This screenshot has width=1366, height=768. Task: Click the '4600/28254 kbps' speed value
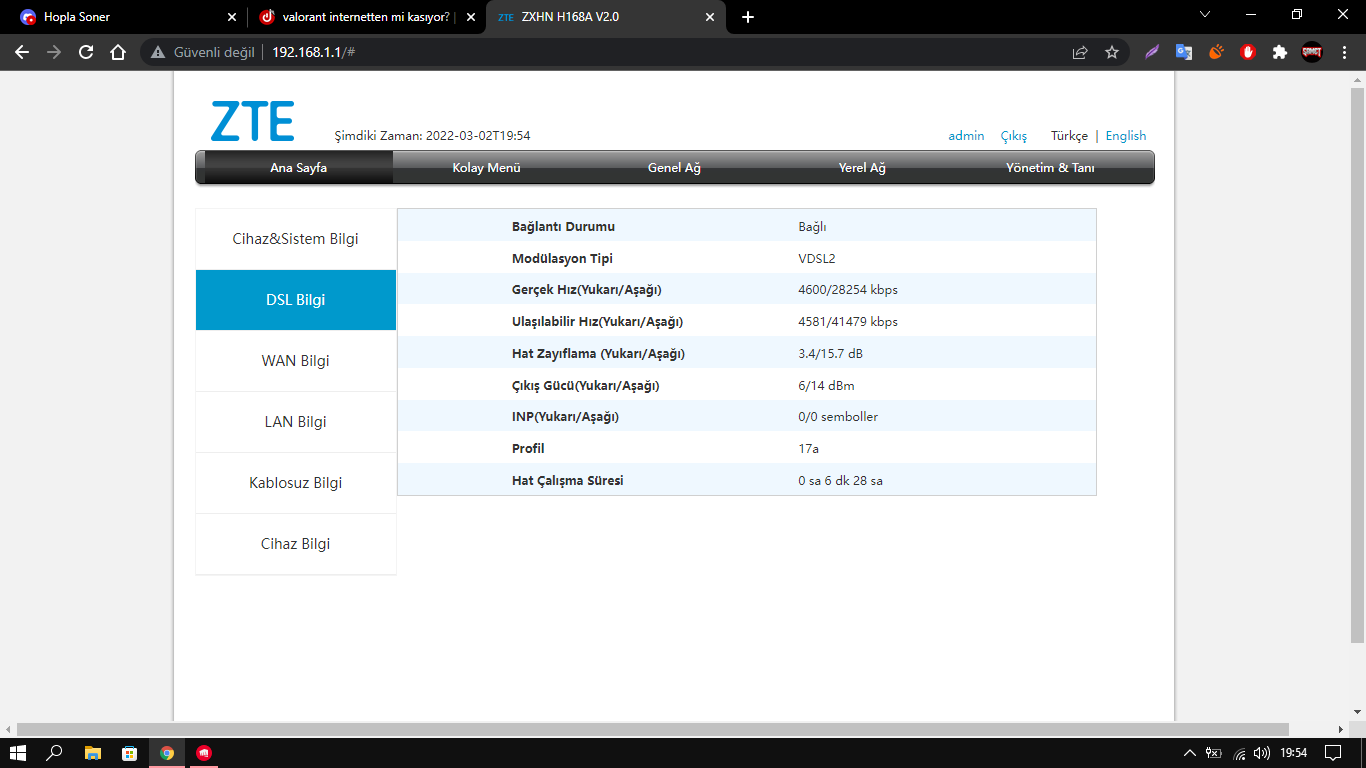coord(848,290)
